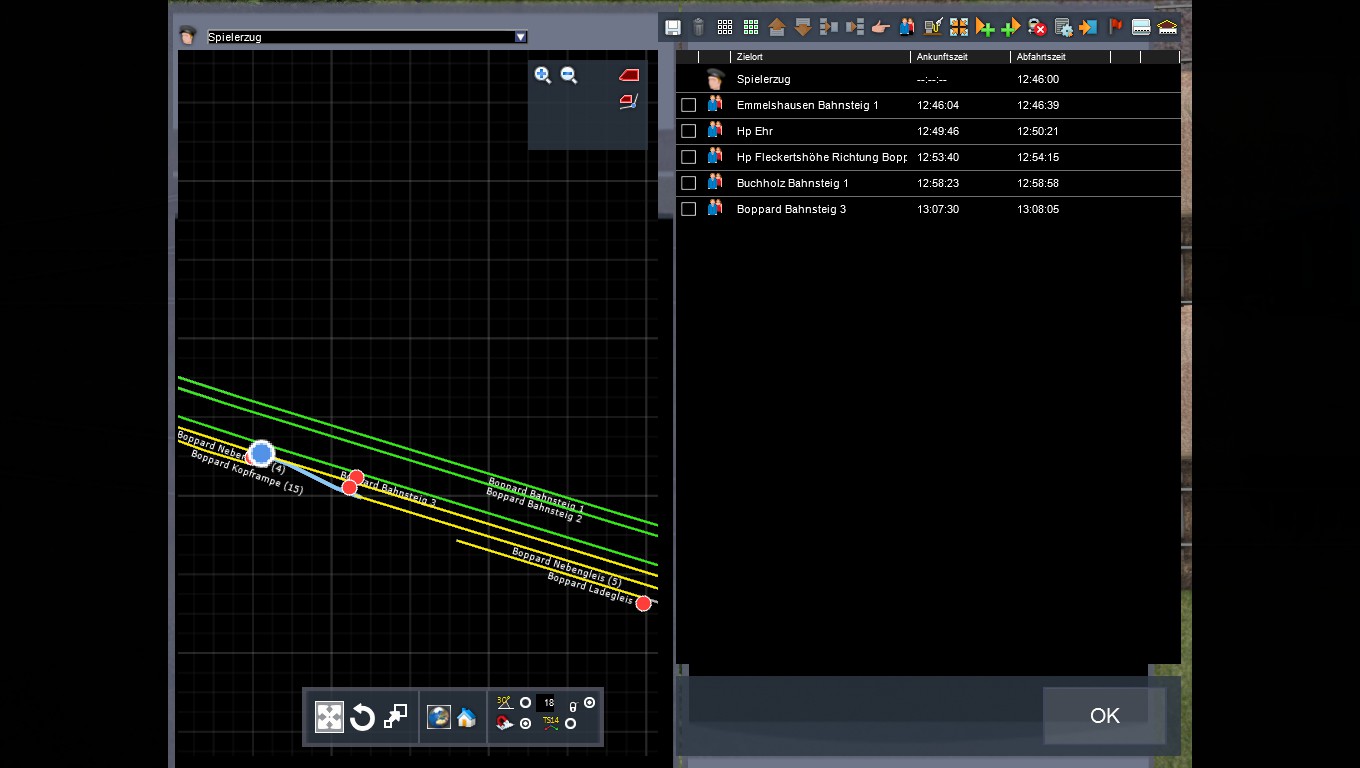Image resolution: width=1360 pixels, height=768 pixels.
Task: Enable the Boppard Bahnsteig 3 checkbox
Action: 688,209
